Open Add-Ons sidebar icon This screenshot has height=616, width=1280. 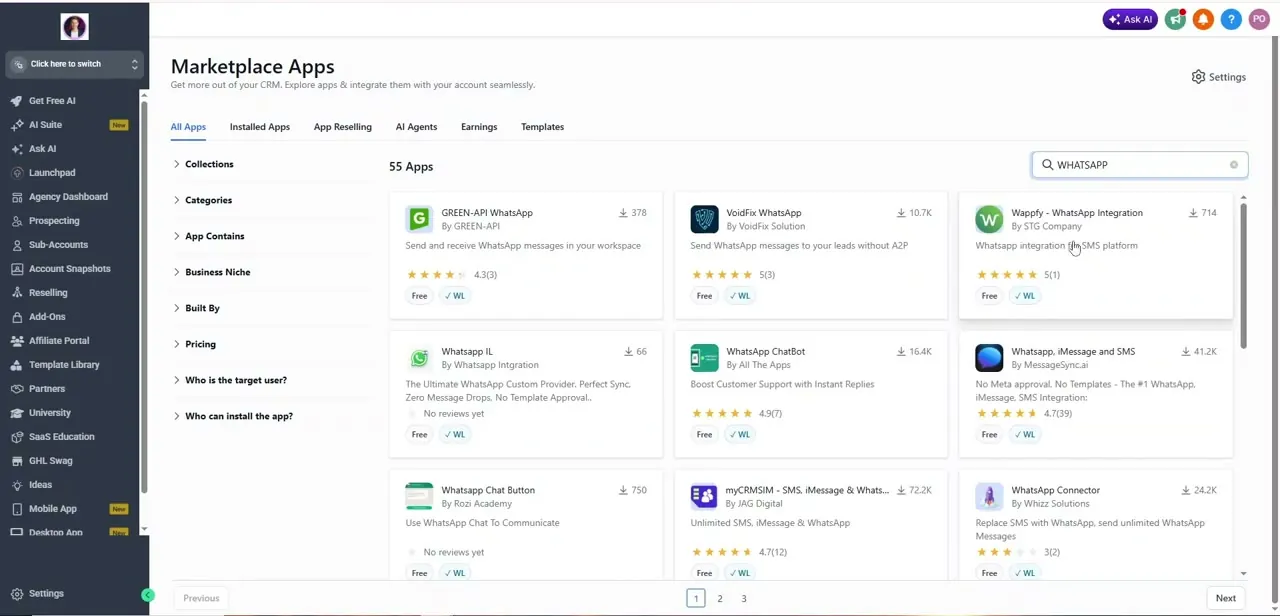(x=17, y=317)
